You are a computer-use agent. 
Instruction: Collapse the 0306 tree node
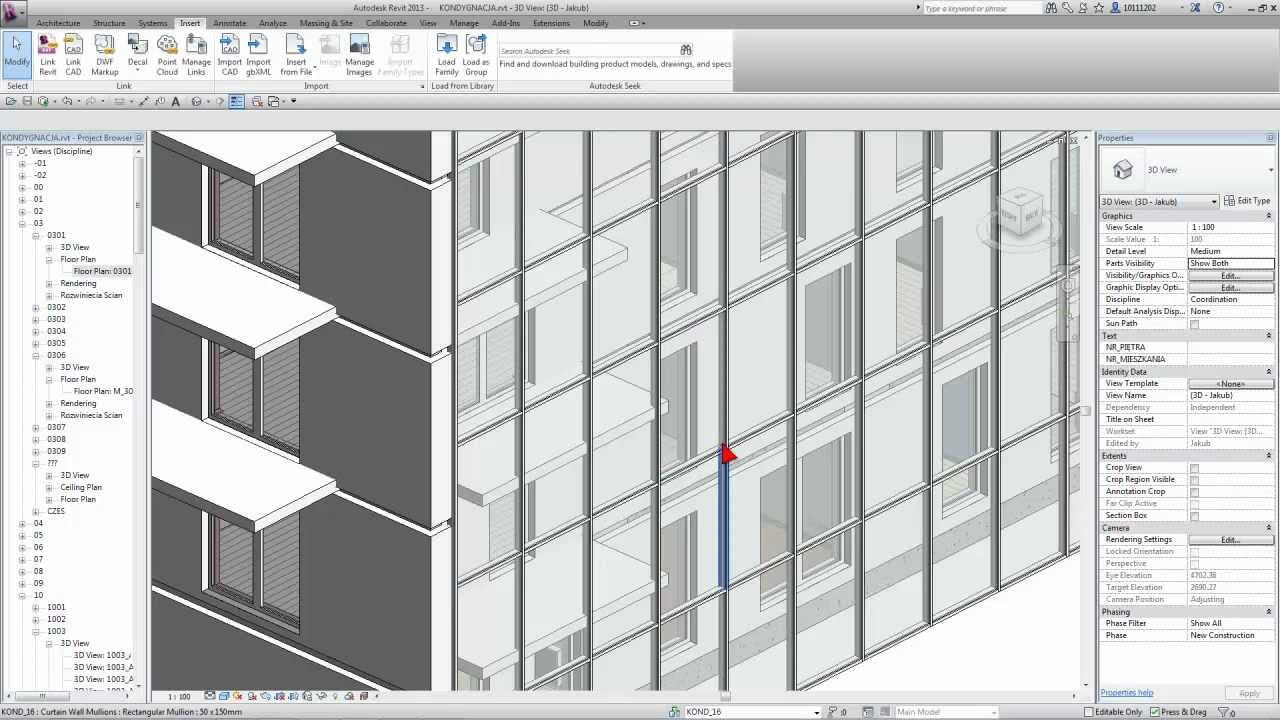36,356
